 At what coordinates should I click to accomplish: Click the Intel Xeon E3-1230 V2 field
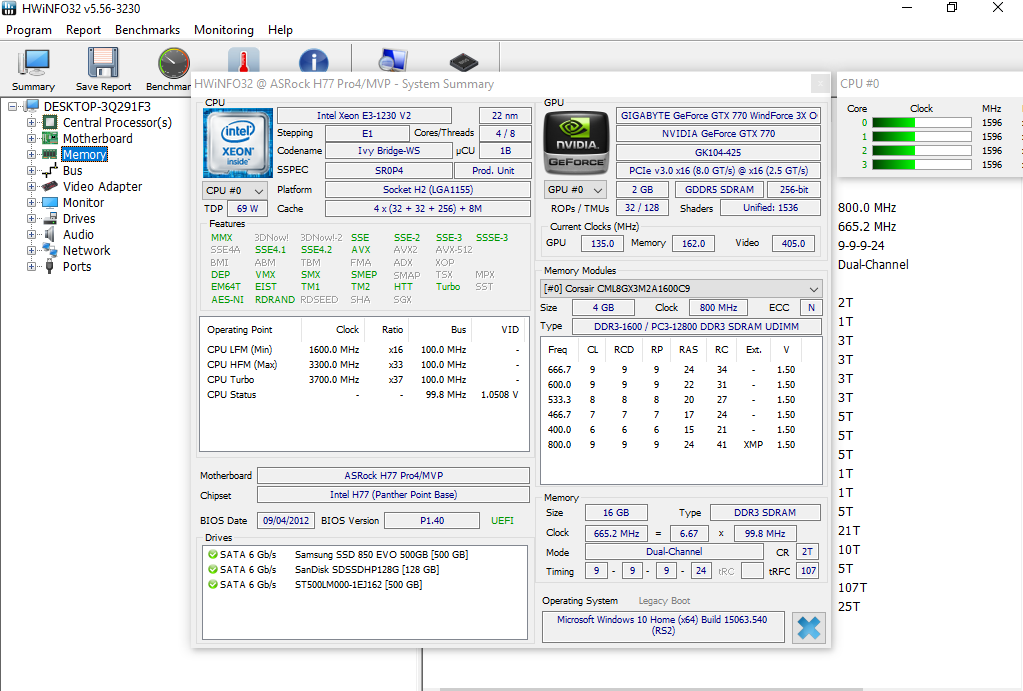click(364, 115)
